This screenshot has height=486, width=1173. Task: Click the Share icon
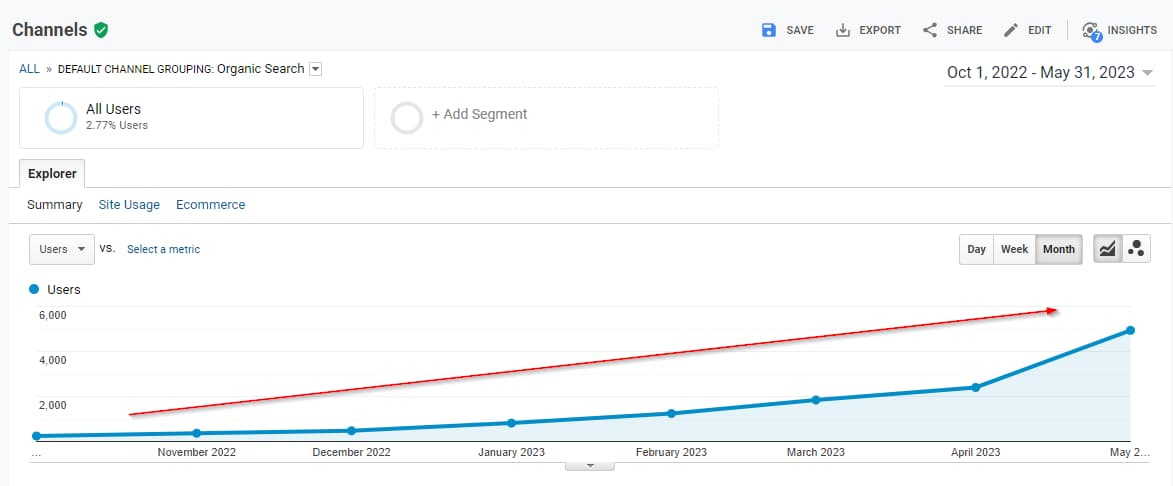point(930,30)
